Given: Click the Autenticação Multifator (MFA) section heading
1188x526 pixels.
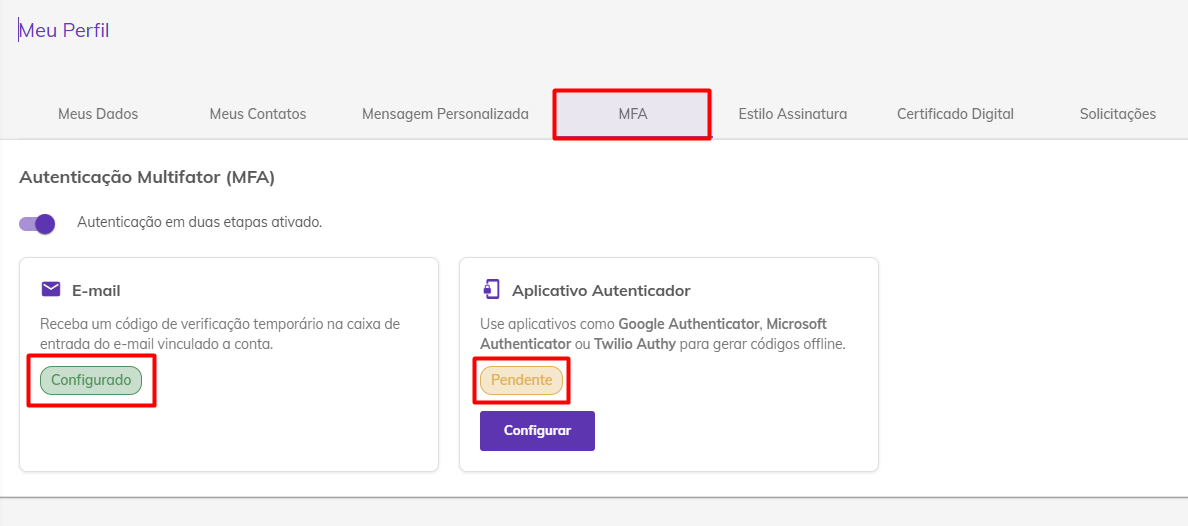Looking at the screenshot, I should [x=147, y=178].
